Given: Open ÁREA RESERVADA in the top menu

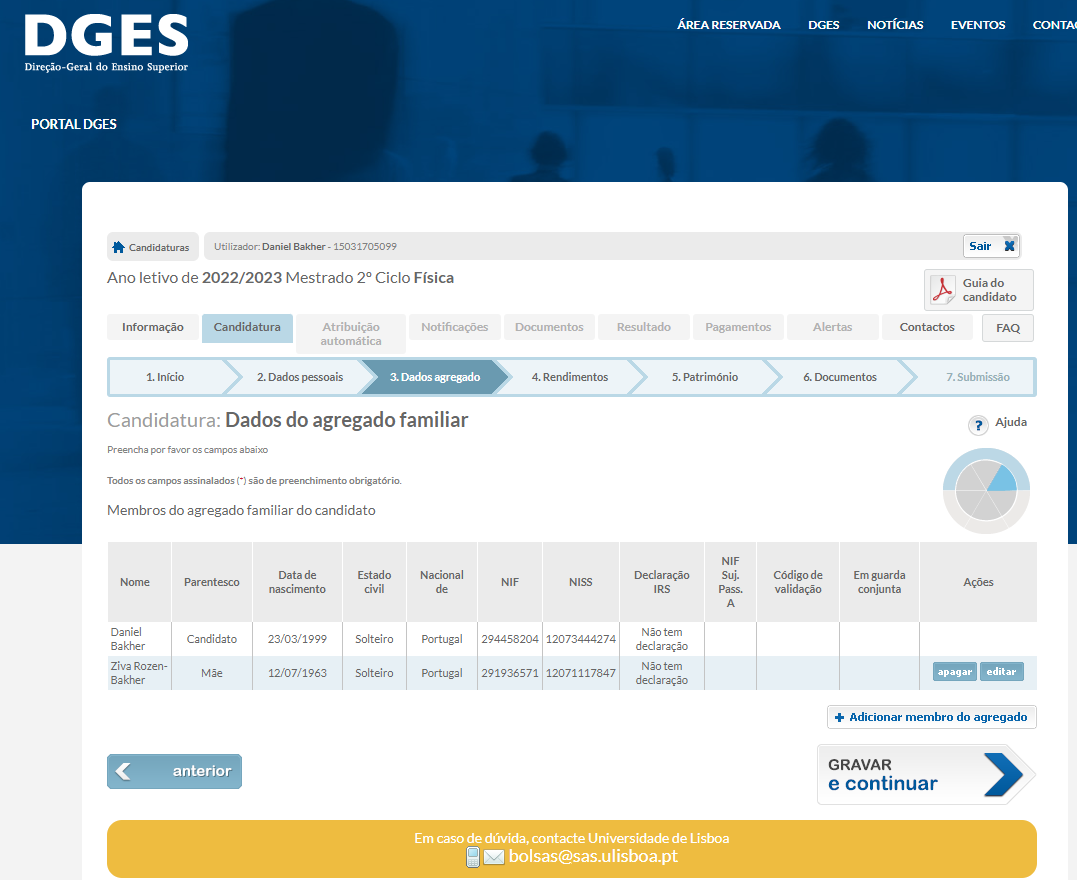Looking at the screenshot, I should coord(729,25).
